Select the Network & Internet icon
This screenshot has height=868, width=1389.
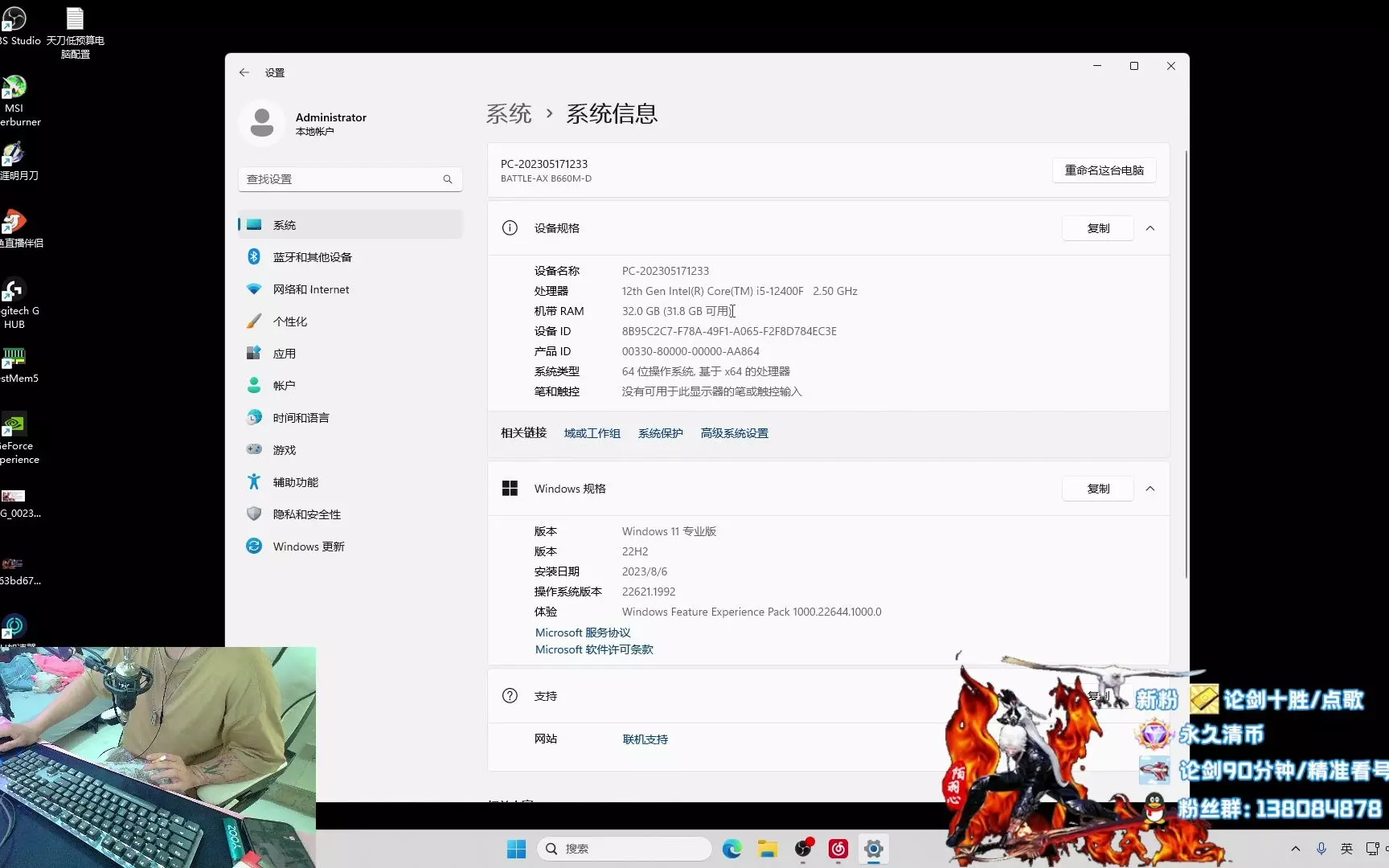pyautogui.click(x=254, y=289)
